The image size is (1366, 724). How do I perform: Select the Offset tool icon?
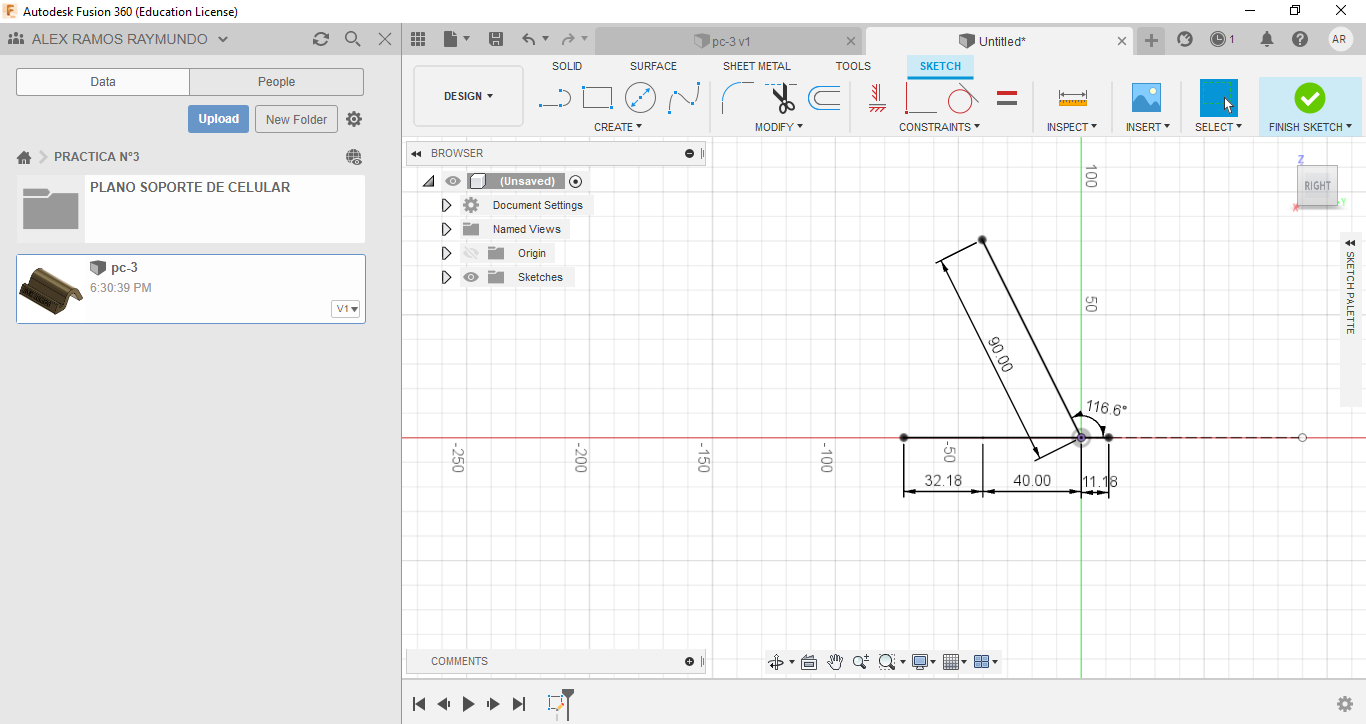coord(824,98)
